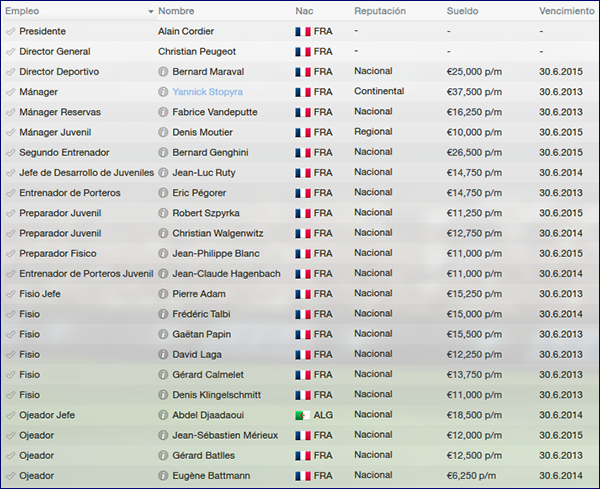Sort staff by Vencimiento column header
This screenshot has width=600, height=489.
(567, 11)
